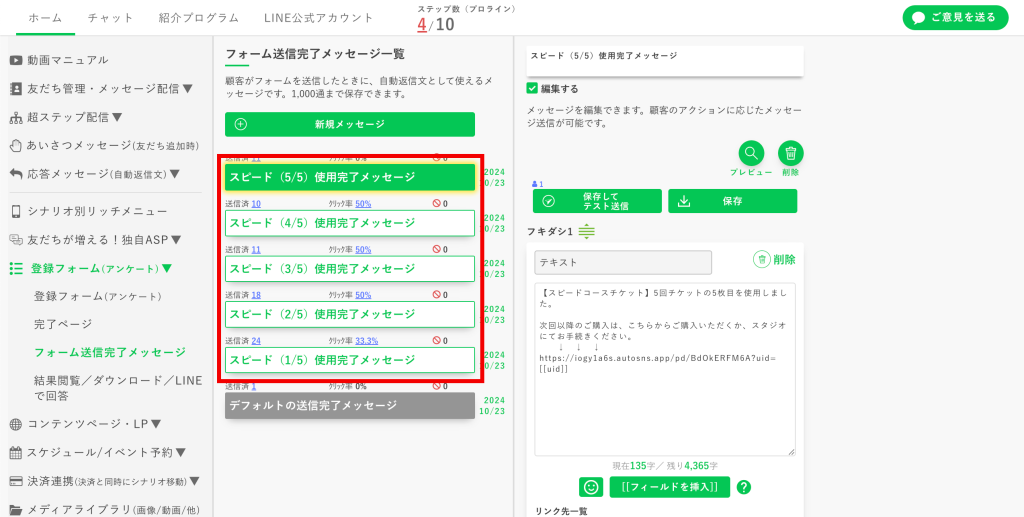
Task: Click into the message body text area
Action: [x=665, y=369]
